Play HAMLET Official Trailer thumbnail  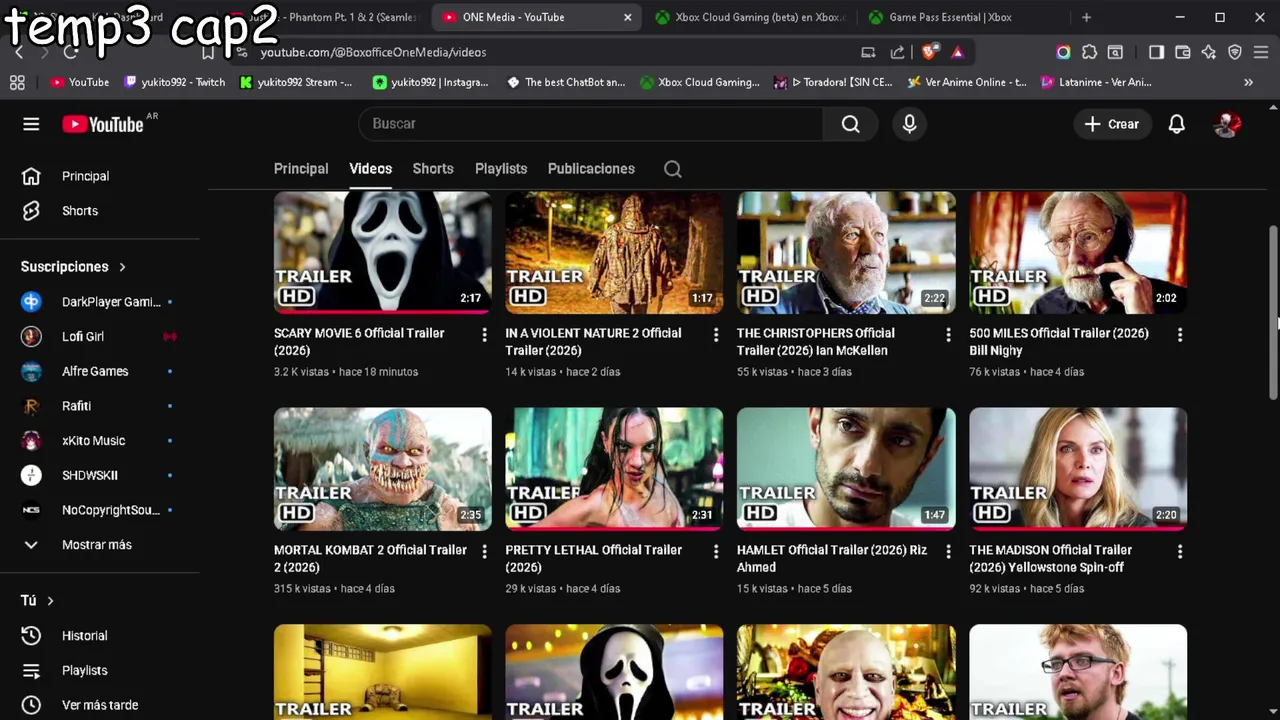coord(846,468)
